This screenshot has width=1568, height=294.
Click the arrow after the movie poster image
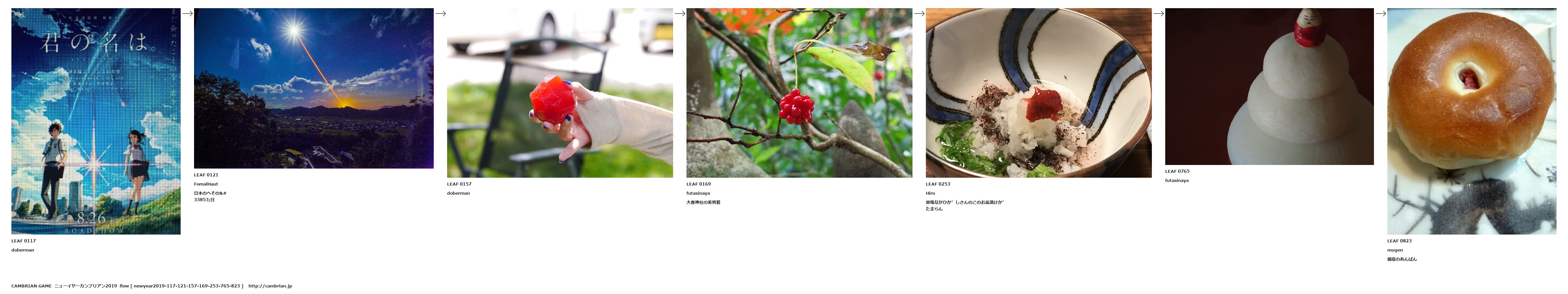coord(188,13)
